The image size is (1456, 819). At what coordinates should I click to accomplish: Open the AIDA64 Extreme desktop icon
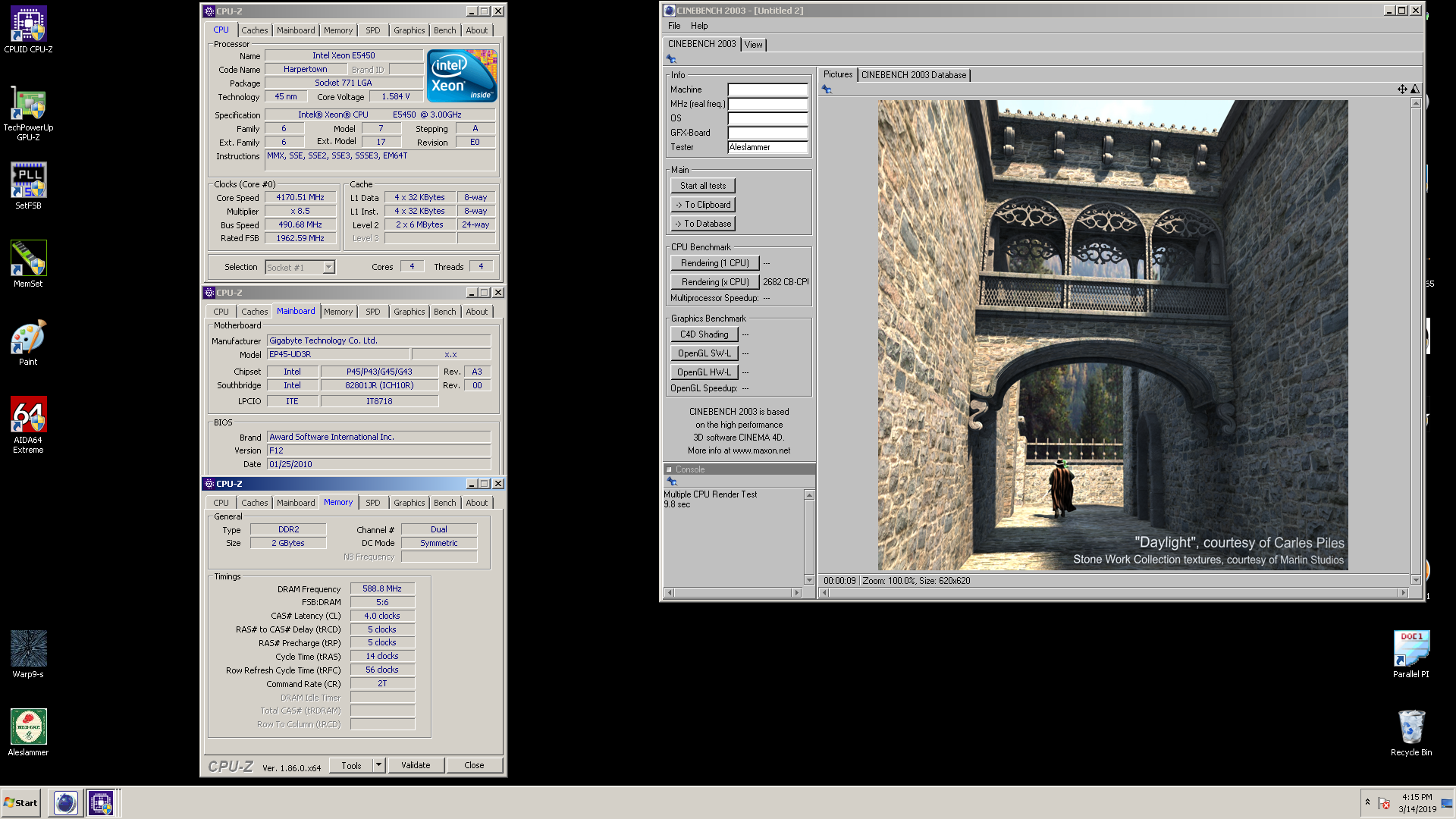28,425
